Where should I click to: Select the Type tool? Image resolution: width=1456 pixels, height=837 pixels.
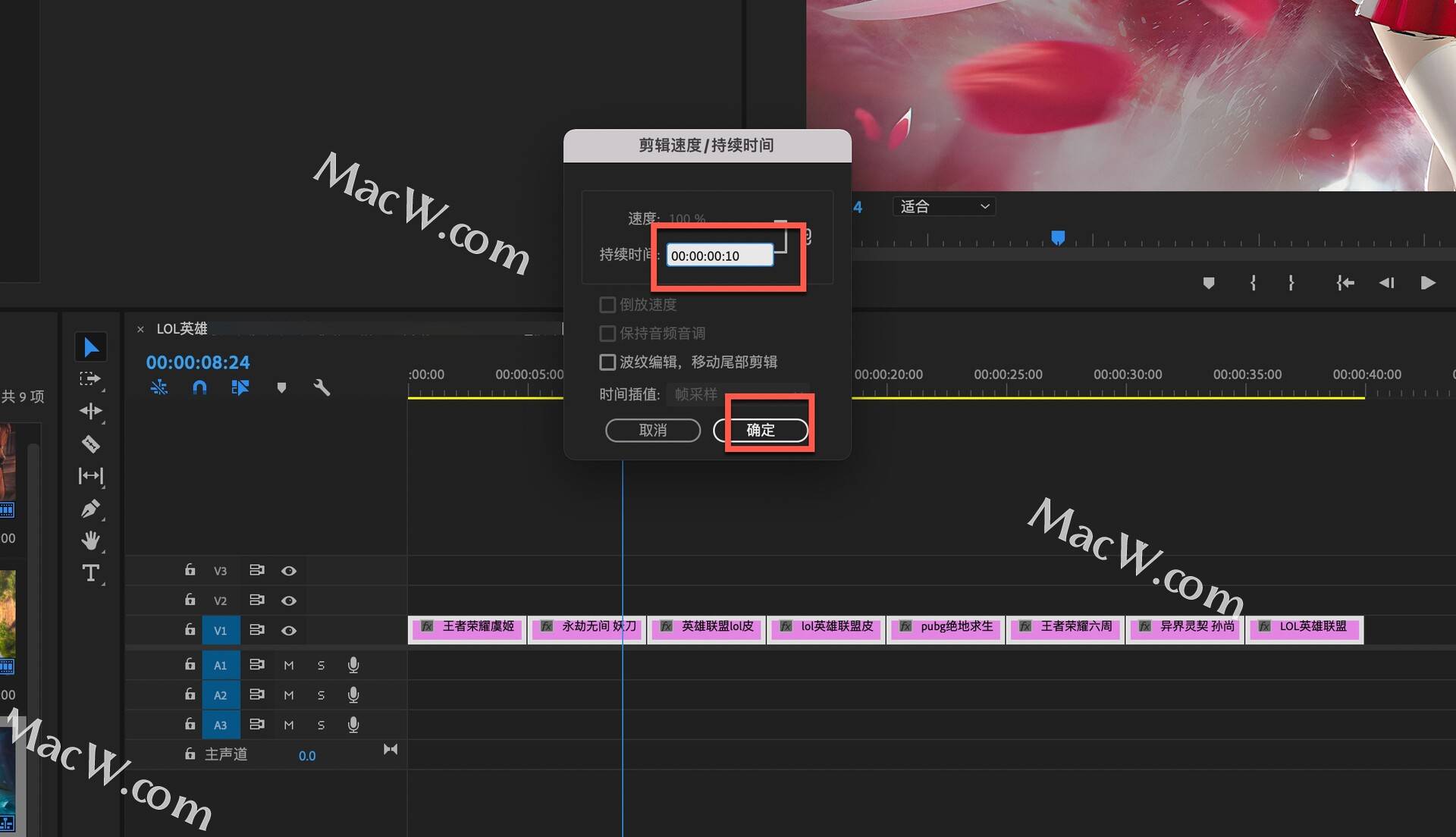coord(91,573)
